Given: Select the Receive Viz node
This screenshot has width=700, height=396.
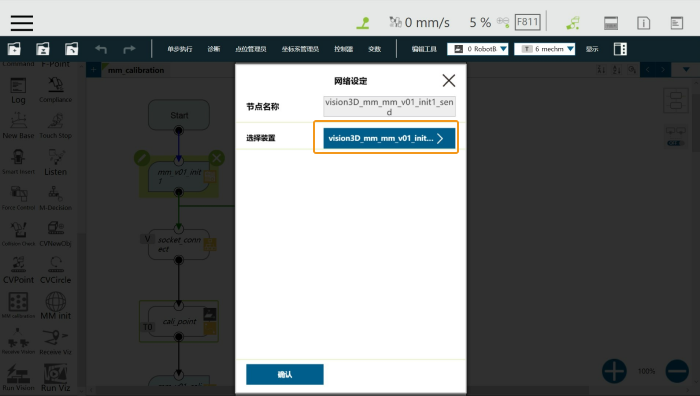Looking at the screenshot, I should [x=55, y=342].
